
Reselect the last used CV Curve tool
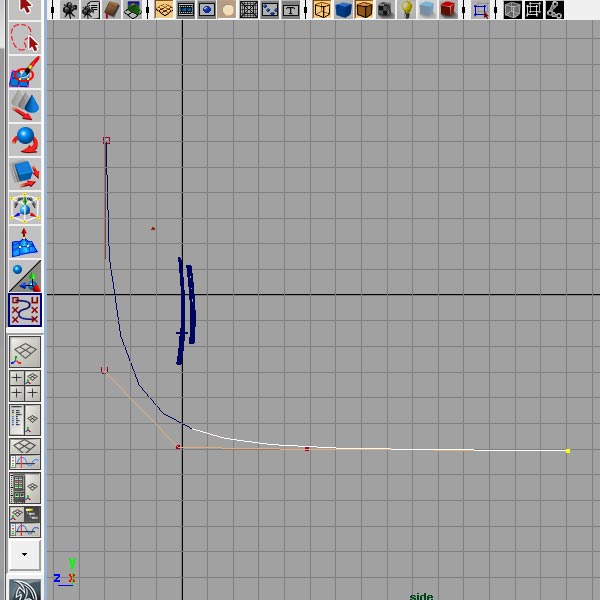[x=24, y=310]
